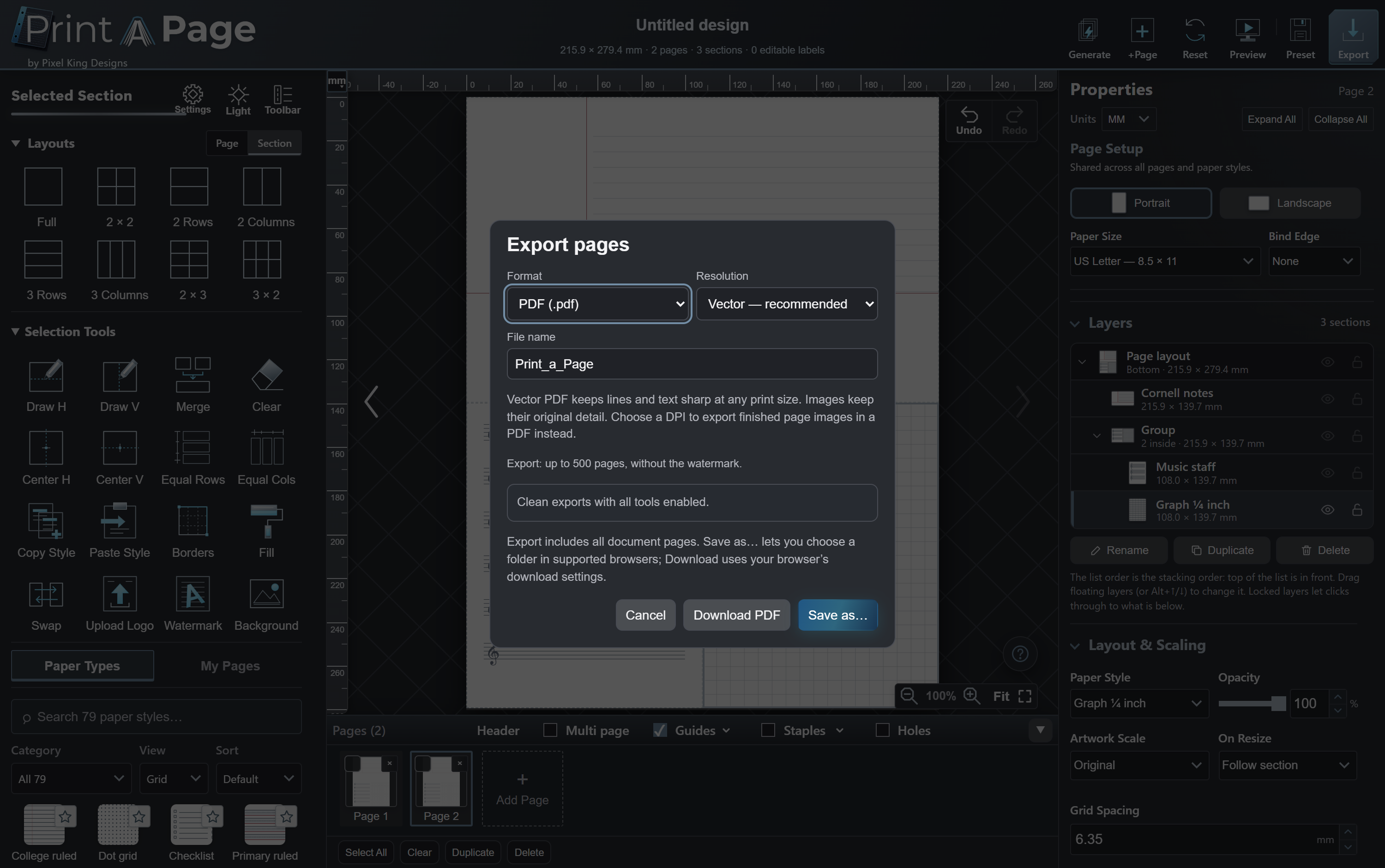The image size is (1385, 868).
Task: Enable the Staples checkbox
Action: click(767, 729)
